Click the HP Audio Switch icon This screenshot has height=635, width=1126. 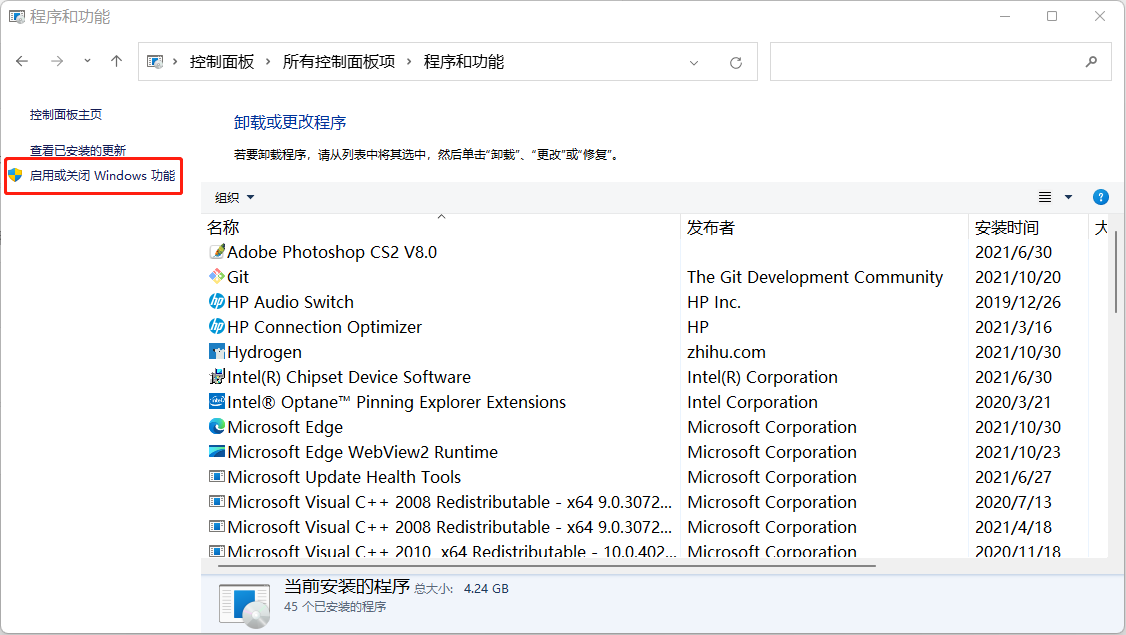click(x=217, y=302)
